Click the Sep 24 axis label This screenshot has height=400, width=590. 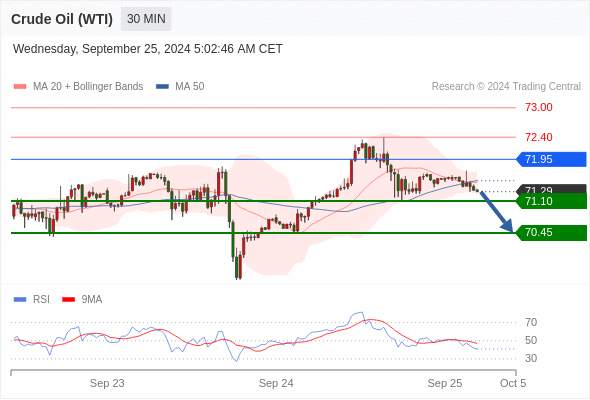click(x=276, y=383)
